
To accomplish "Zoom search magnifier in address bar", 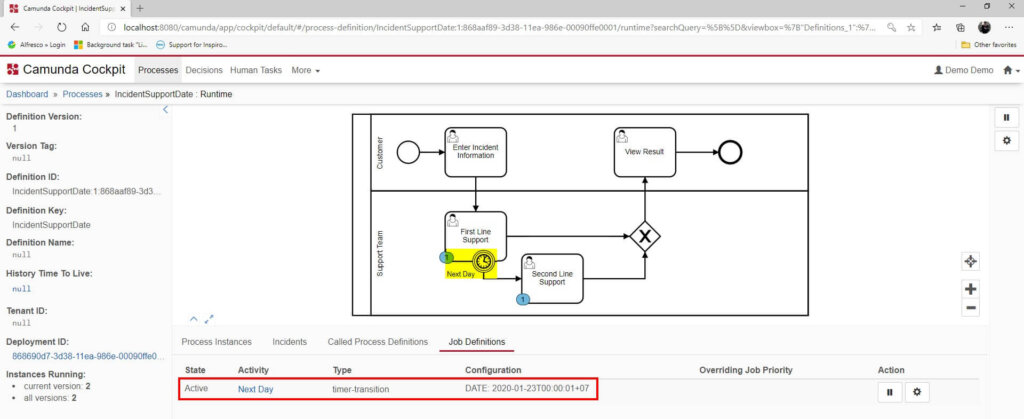I will point(891,27).
